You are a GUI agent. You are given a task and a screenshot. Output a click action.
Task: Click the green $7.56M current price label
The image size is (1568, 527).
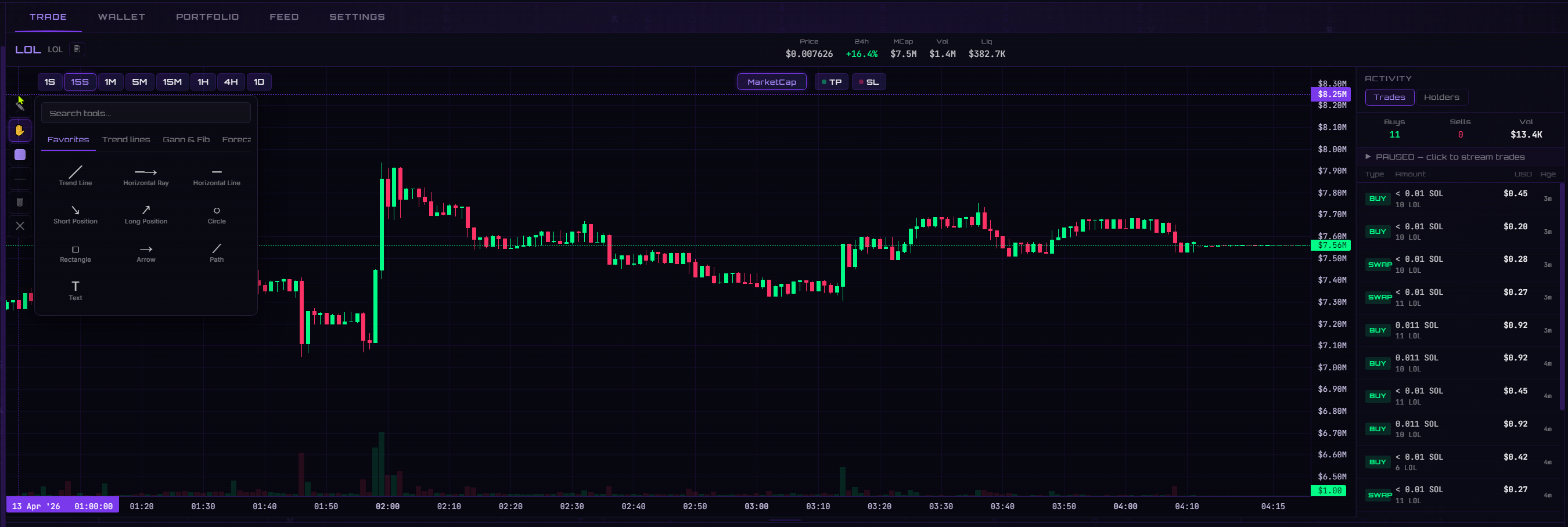click(x=1330, y=246)
